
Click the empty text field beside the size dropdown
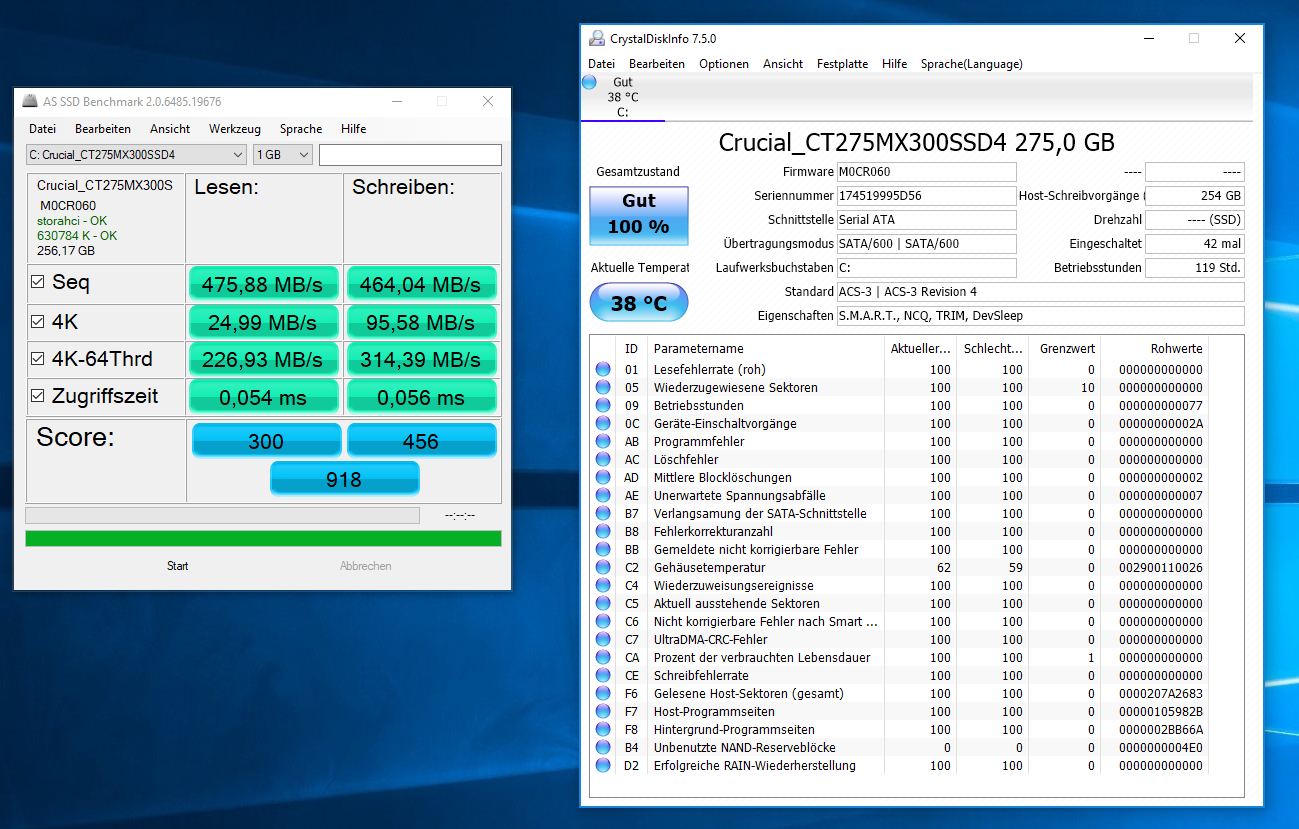tap(410, 155)
